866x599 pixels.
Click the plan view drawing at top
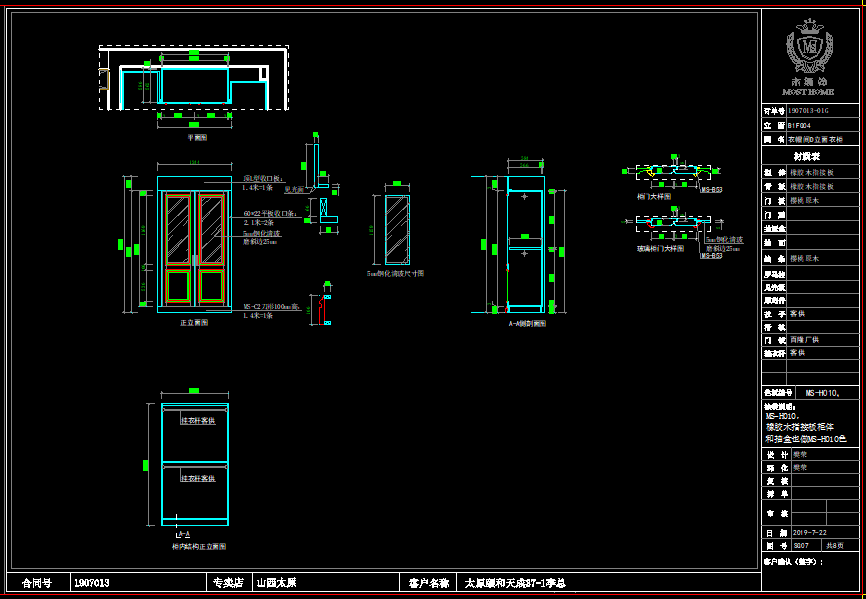tap(195, 84)
